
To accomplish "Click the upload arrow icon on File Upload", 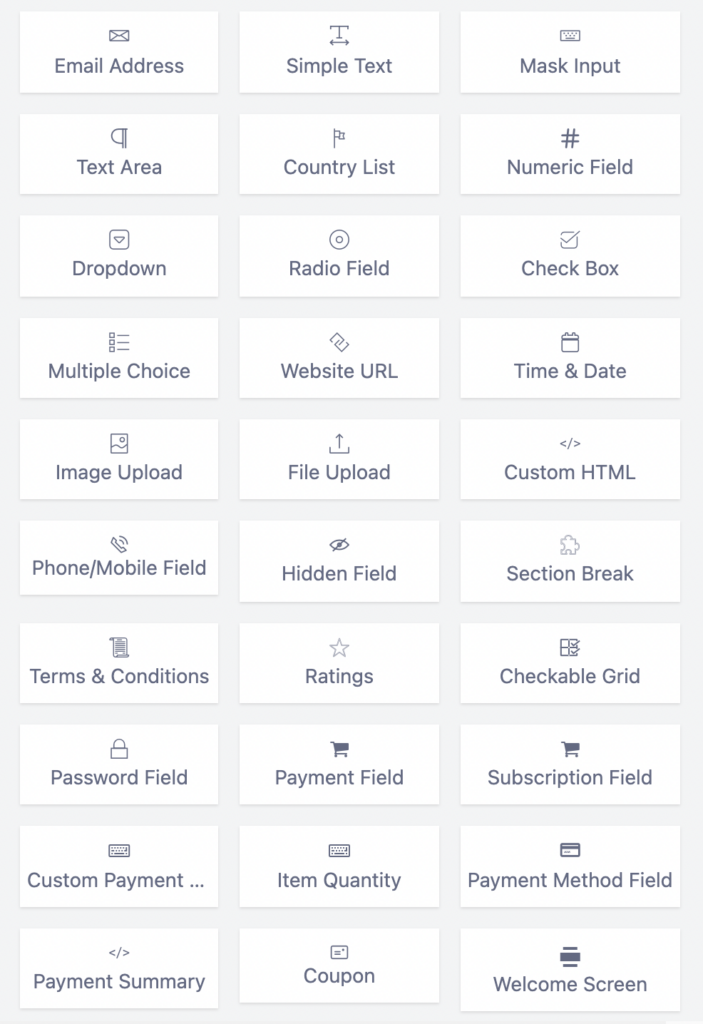I will point(339,443).
